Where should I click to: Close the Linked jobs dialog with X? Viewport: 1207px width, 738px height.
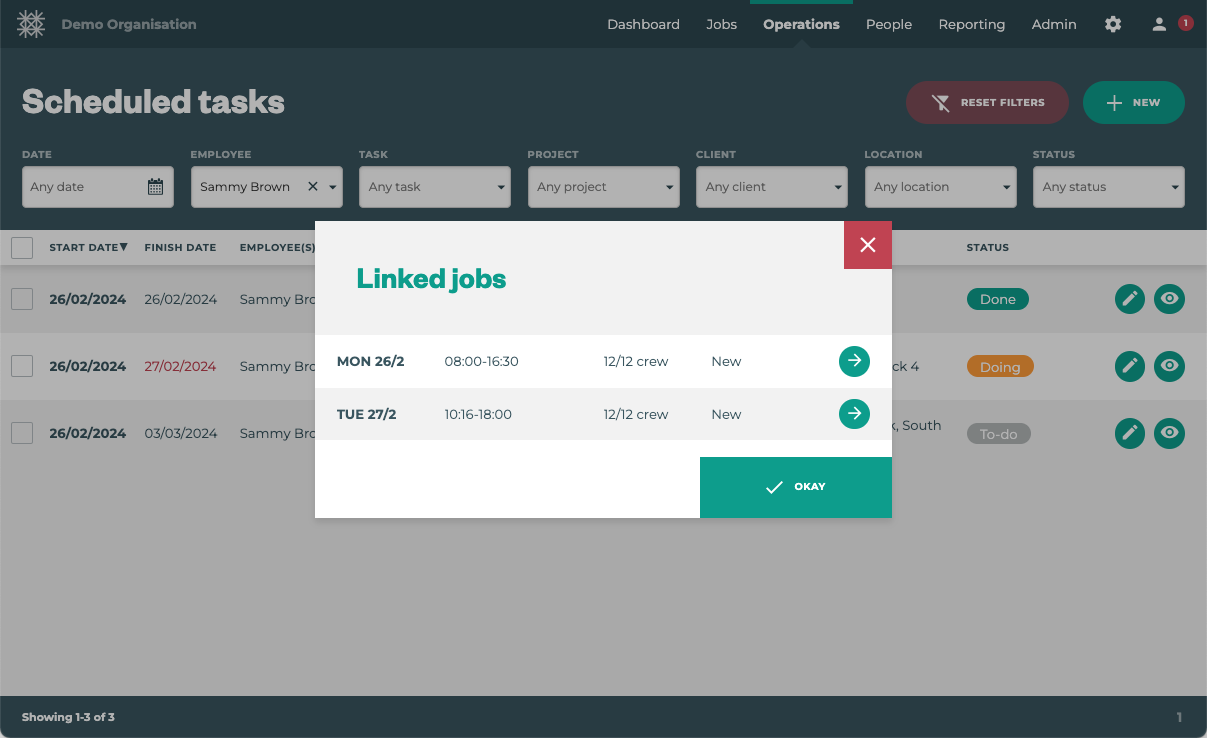[867, 245]
